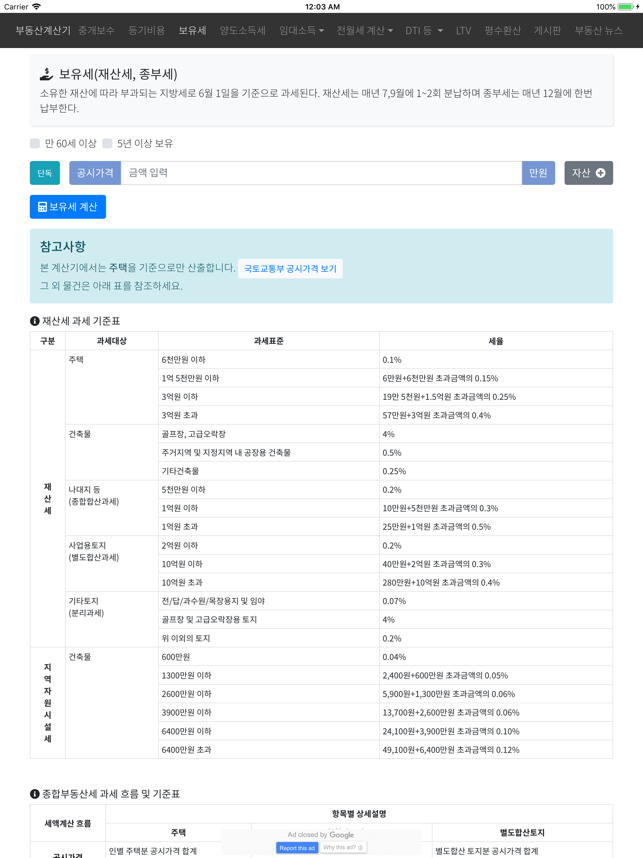The height and width of the screenshot is (858, 643).
Task: Click the Wi-Fi icon in status bar
Action: [x=38, y=6]
